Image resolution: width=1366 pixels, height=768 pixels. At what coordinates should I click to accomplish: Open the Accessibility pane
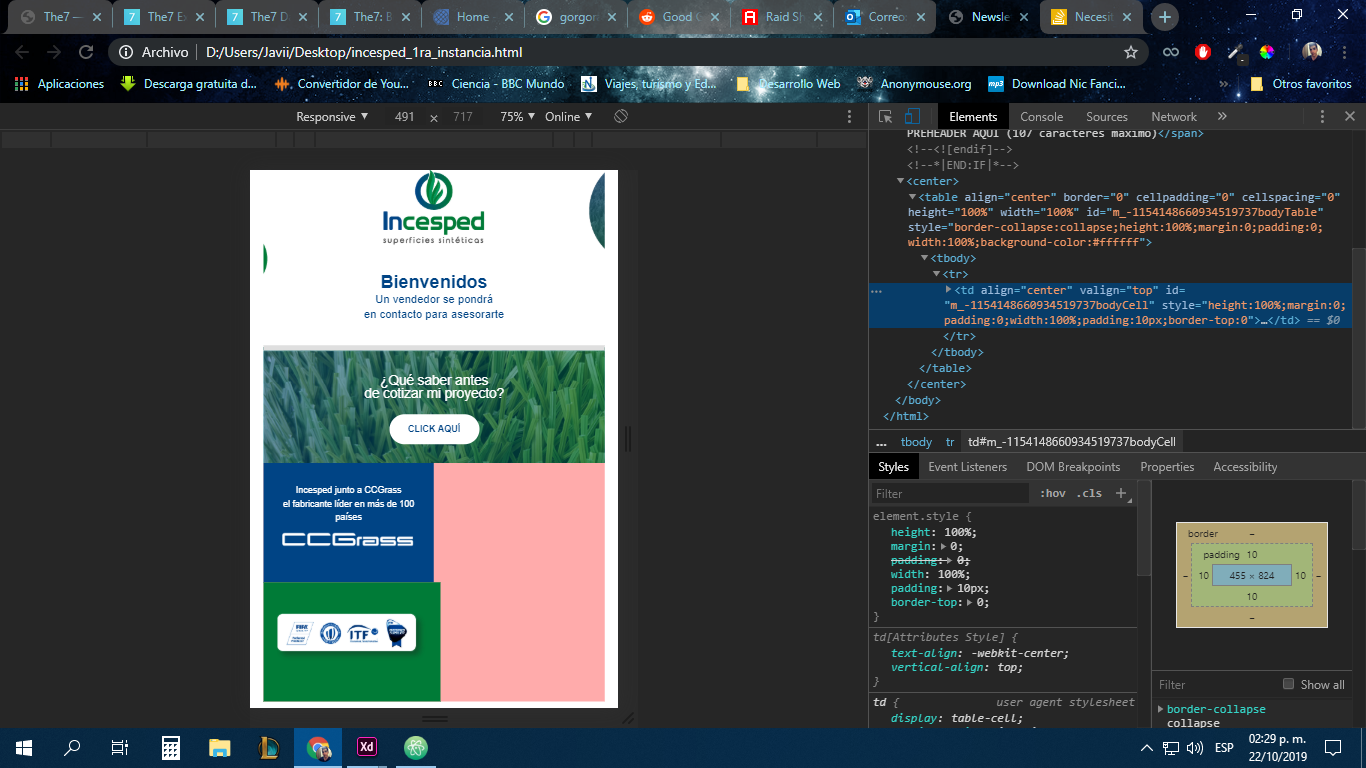click(x=1245, y=467)
